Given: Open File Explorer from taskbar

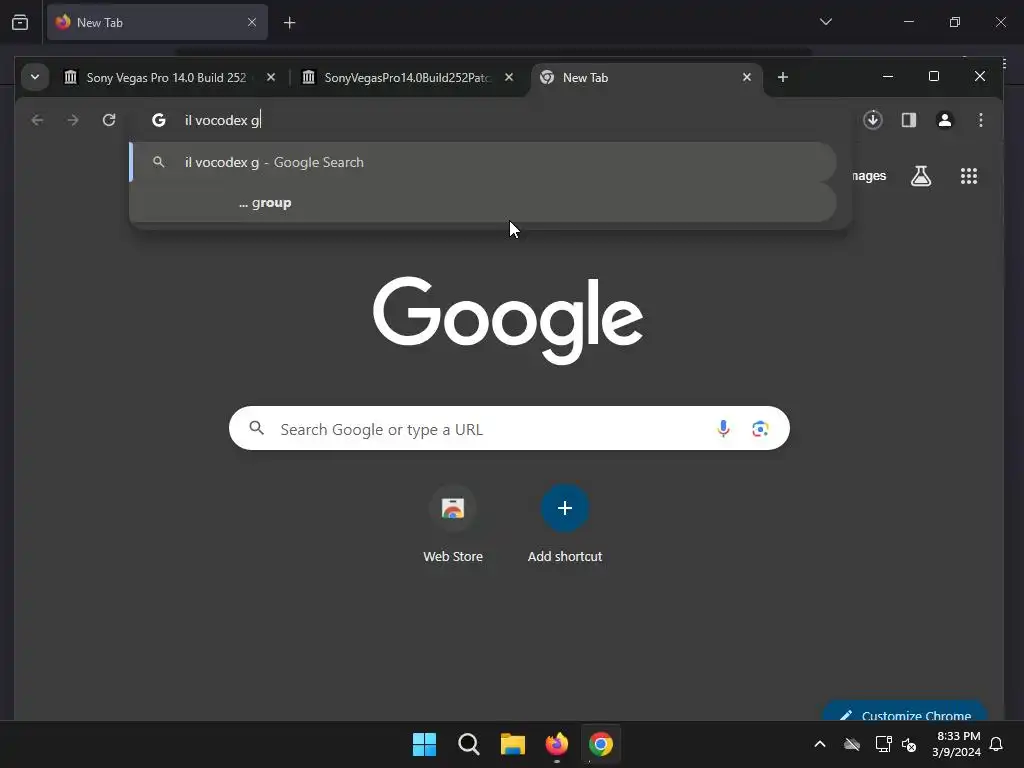Looking at the screenshot, I should 513,744.
